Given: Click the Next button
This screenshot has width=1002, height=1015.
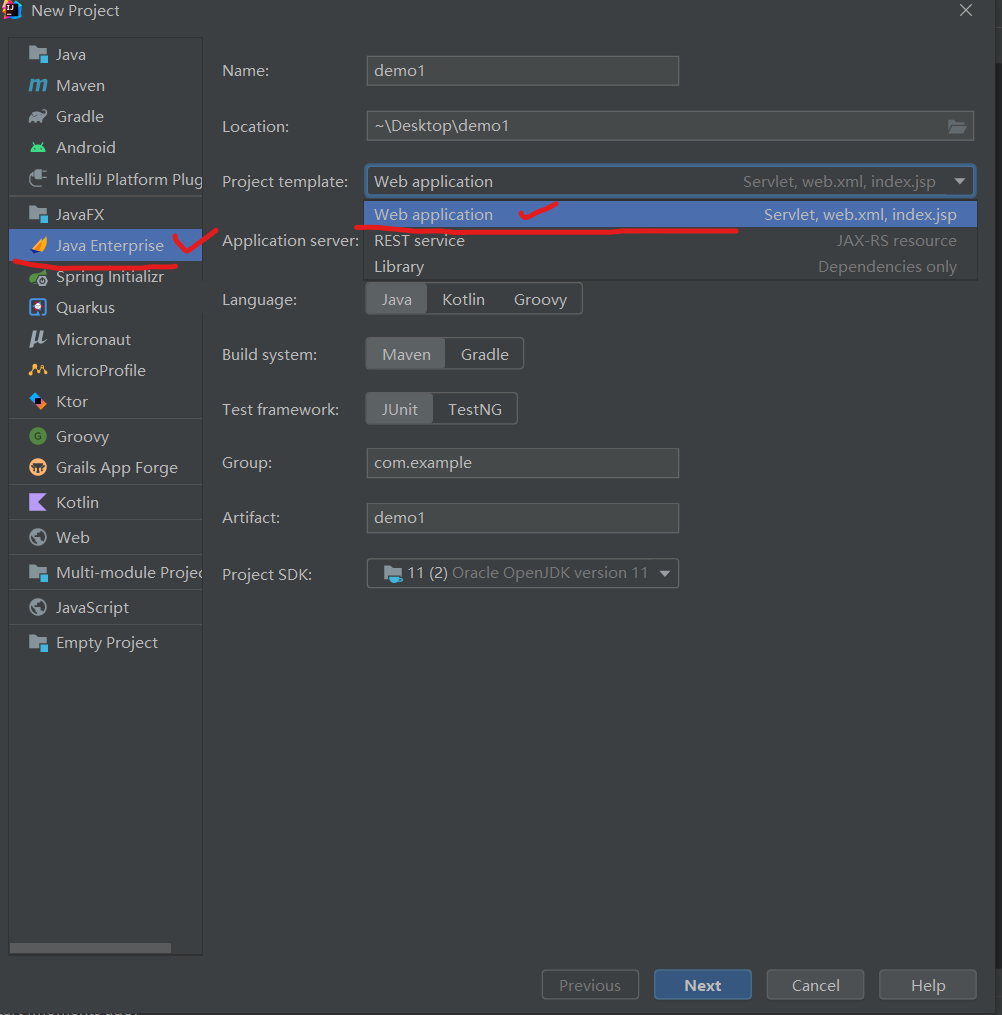Looking at the screenshot, I should click(x=702, y=985).
